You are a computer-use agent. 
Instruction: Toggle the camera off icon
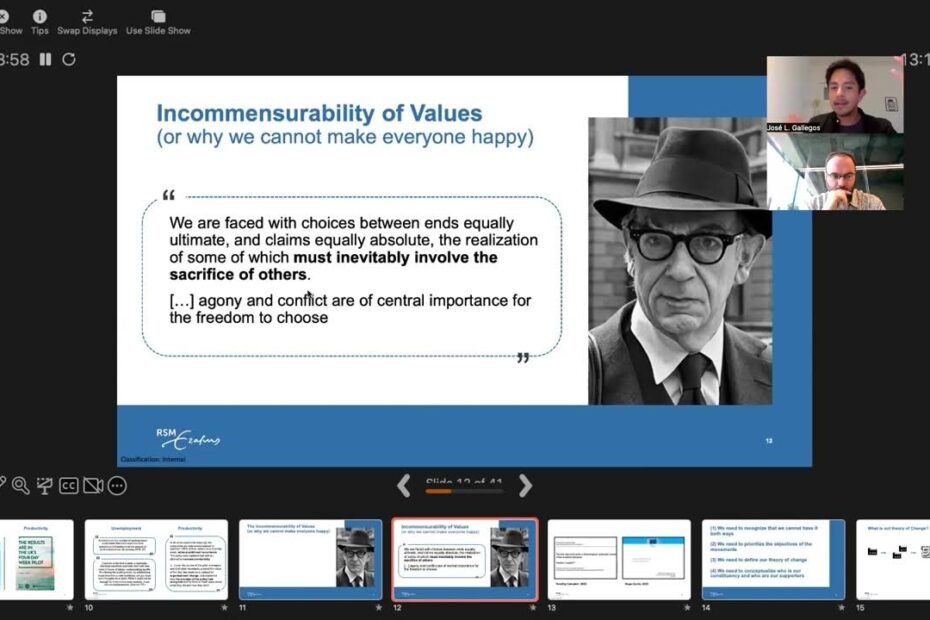click(93, 486)
